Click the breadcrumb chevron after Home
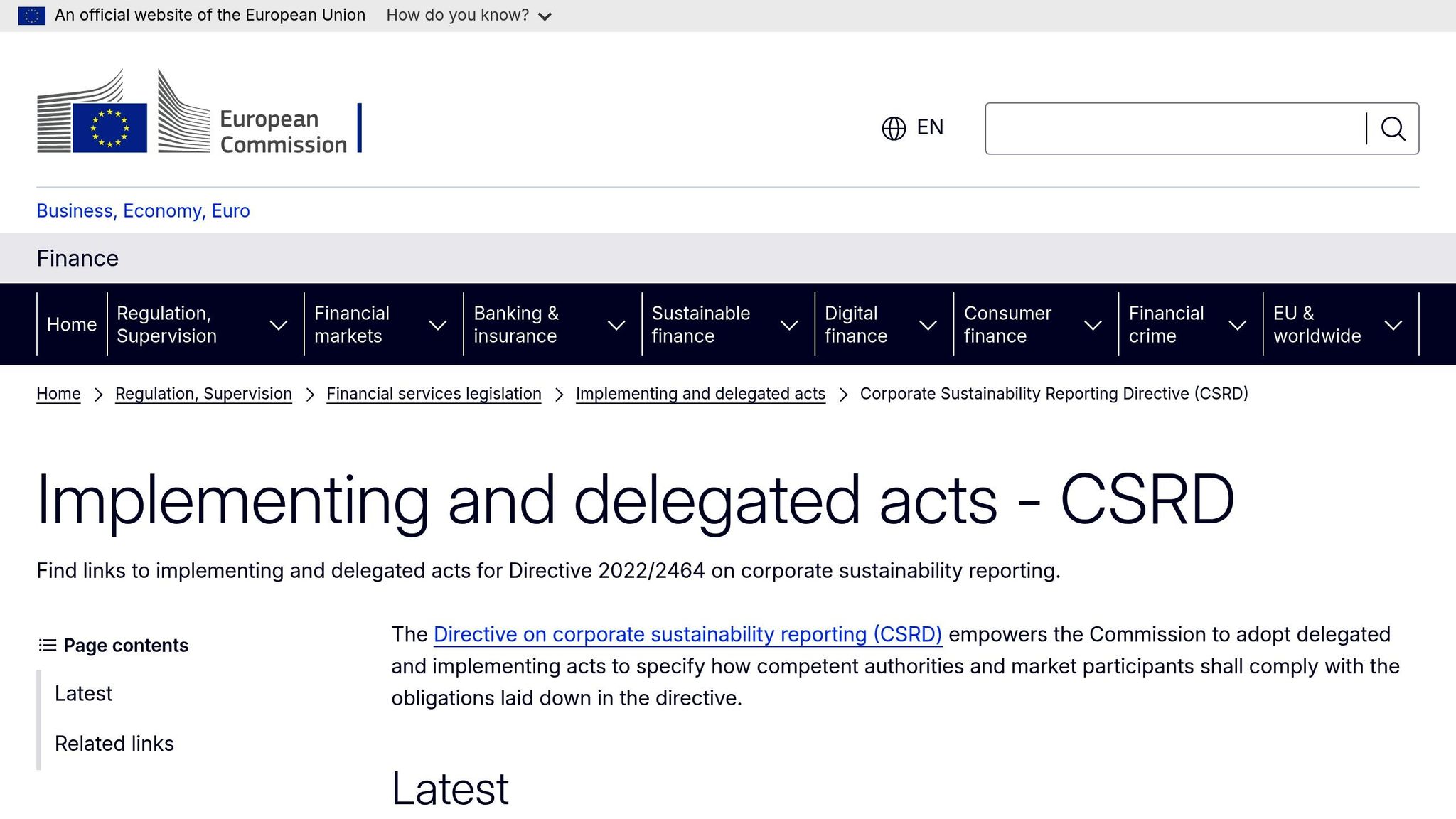Viewport: 1456px width, 819px height. click(x=99, y=394)
